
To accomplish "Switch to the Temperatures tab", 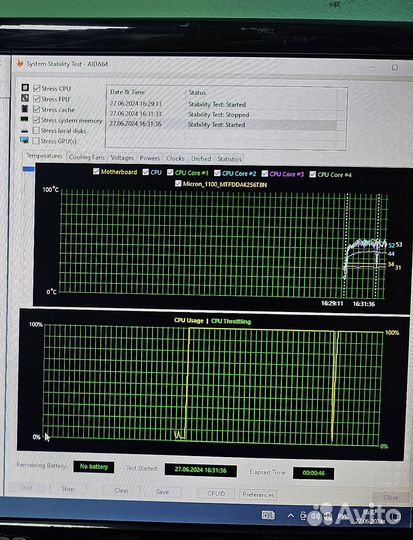I will click(x=44, y=156).
